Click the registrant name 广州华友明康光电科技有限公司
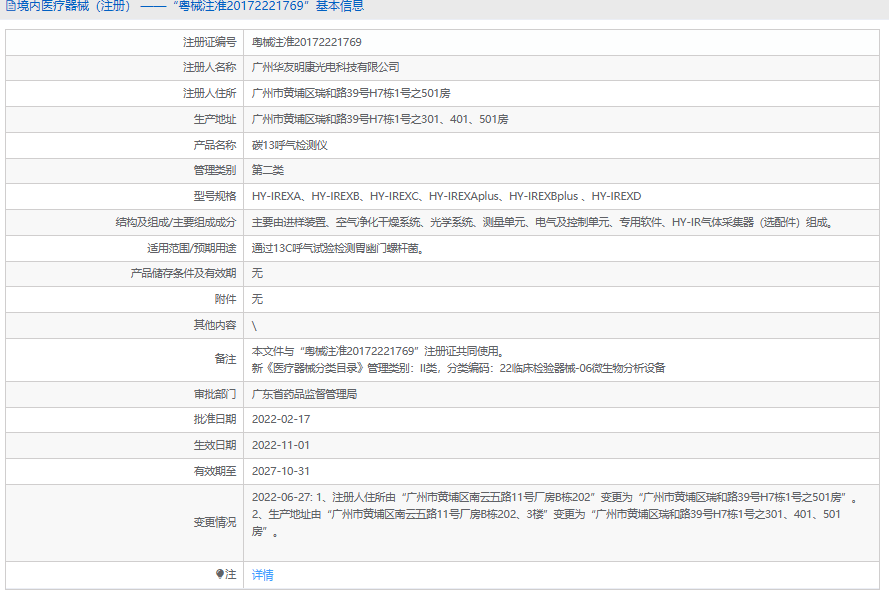 pyautogui.click(x=325, y=67)
